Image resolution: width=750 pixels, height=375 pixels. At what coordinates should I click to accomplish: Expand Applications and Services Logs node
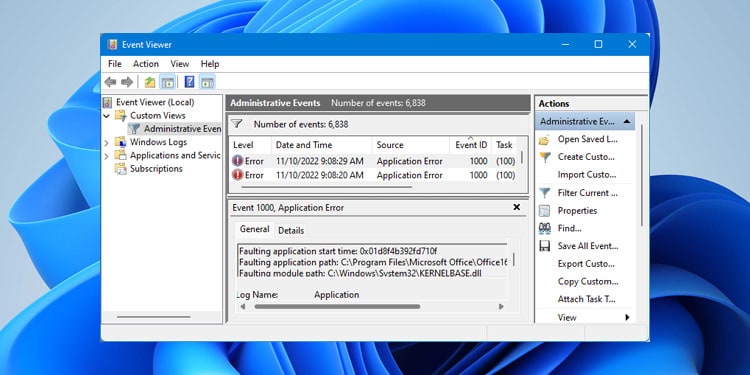point(107,156)
